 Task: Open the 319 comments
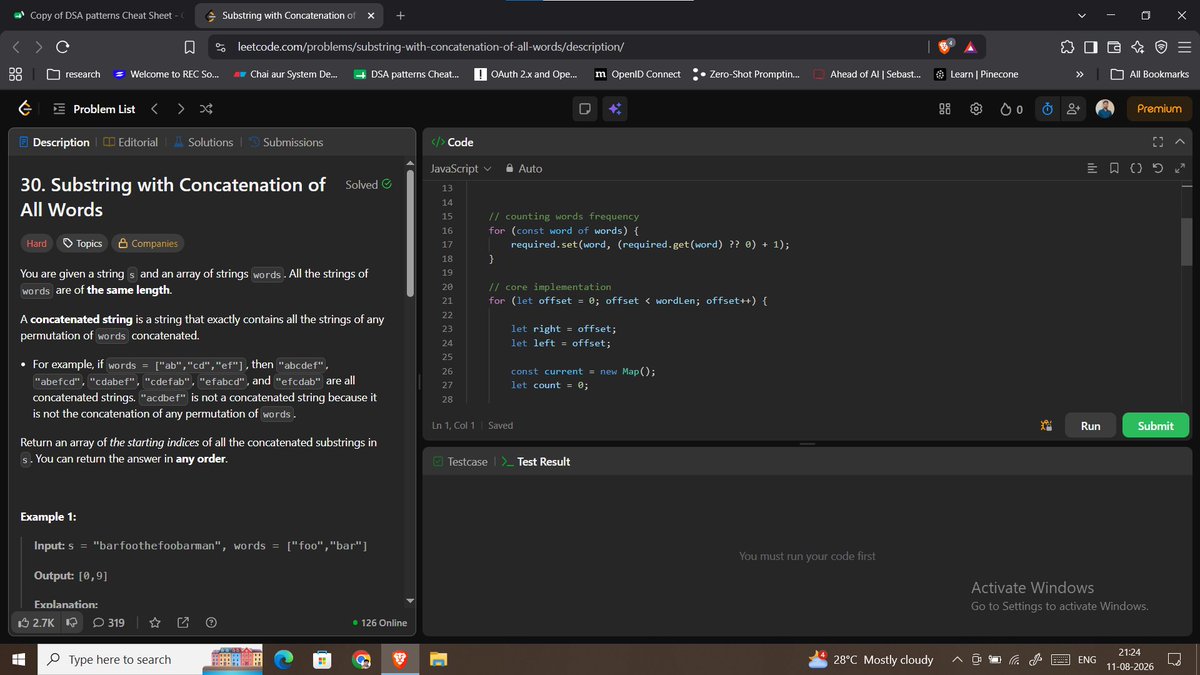(x=108, y=622)
